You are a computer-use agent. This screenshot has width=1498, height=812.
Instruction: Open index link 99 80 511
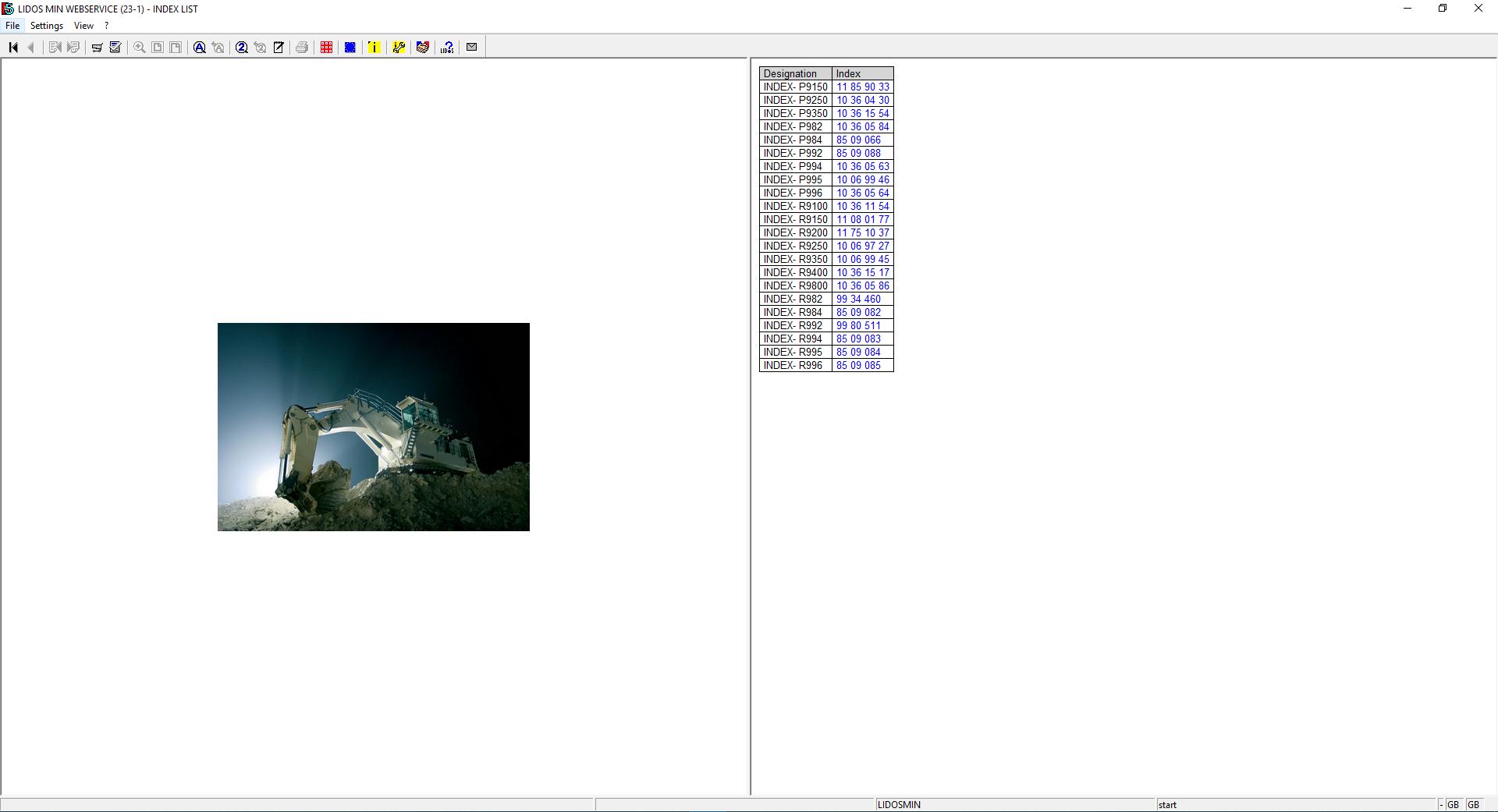(858, 326)
